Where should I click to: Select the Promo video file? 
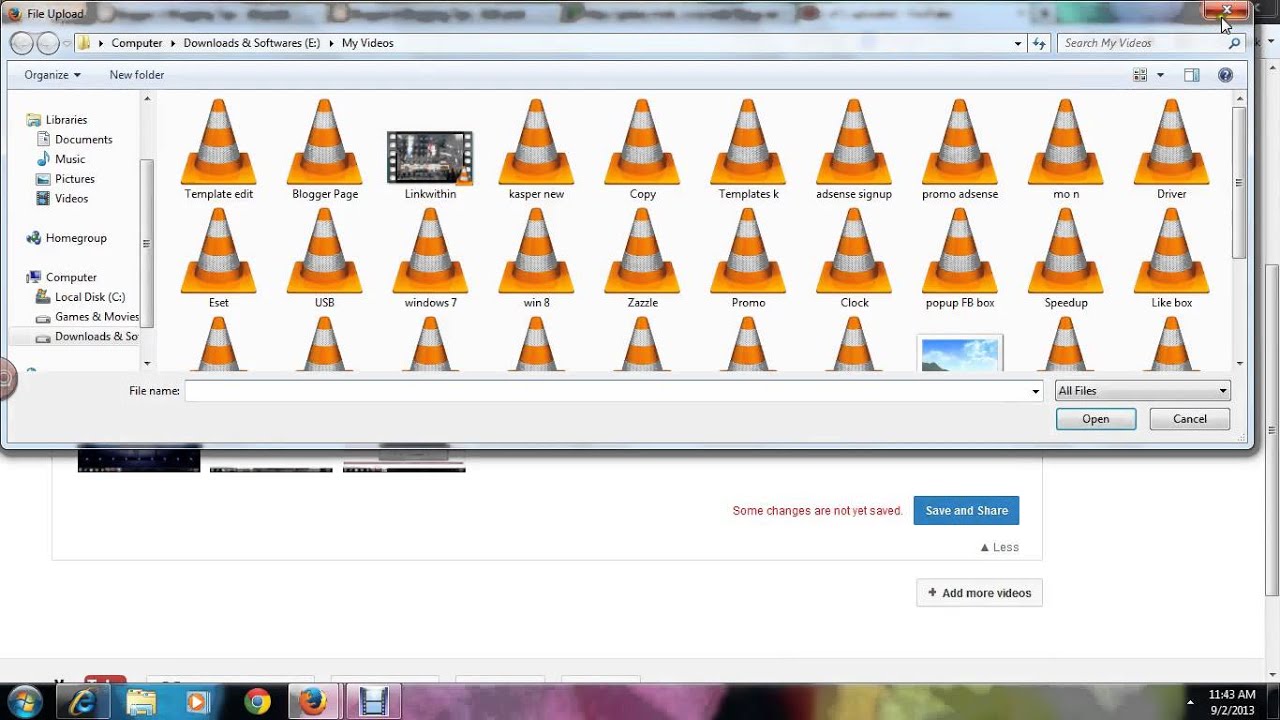748,258
